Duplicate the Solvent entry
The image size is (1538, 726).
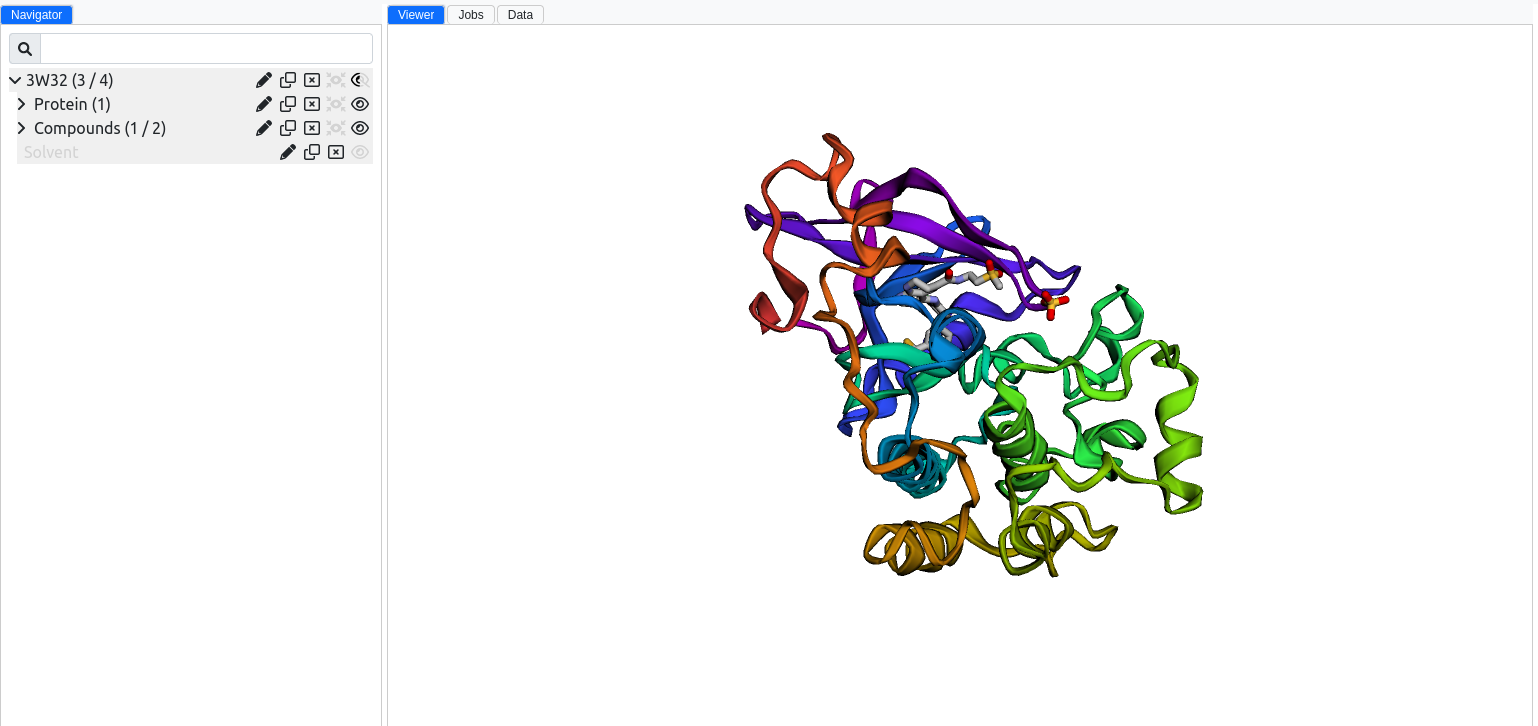pos(312,152)
